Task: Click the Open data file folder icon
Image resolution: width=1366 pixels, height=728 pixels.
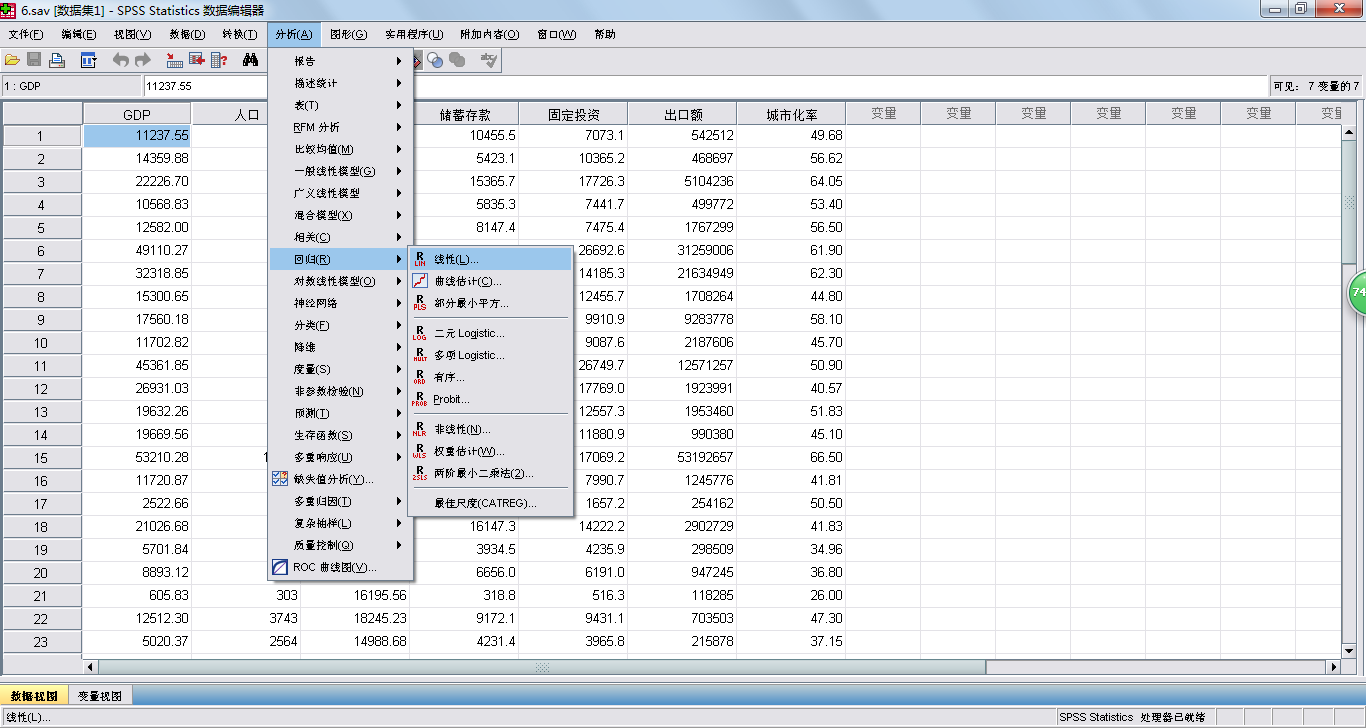Action: click(13, 60)
